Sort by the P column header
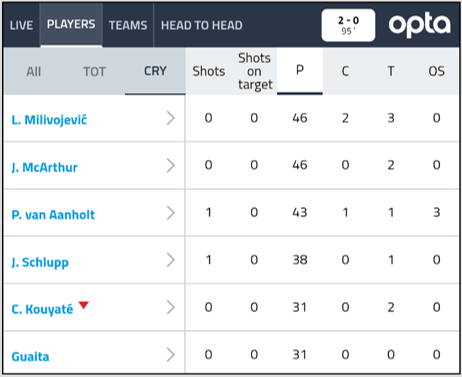Image resolution: width=462 pixels, height=377 pixels. click(x=300, y=71)
